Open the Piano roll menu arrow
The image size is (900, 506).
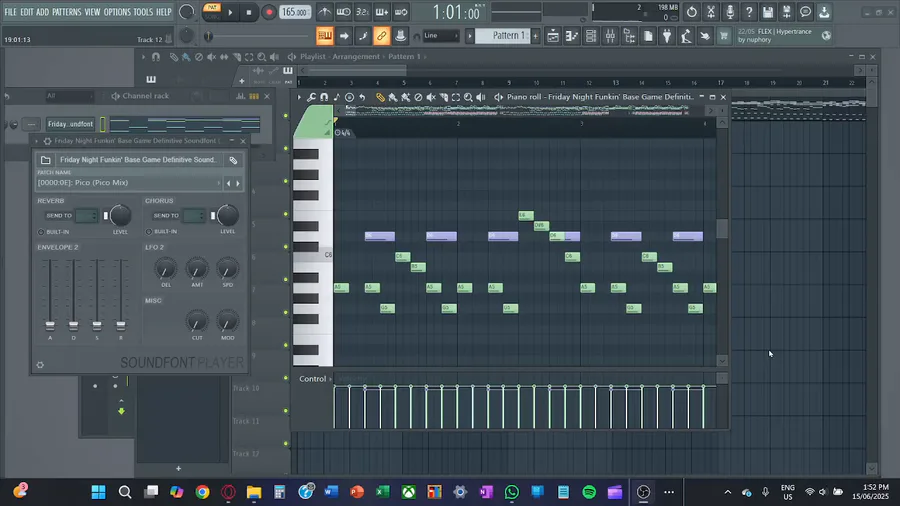298,98
